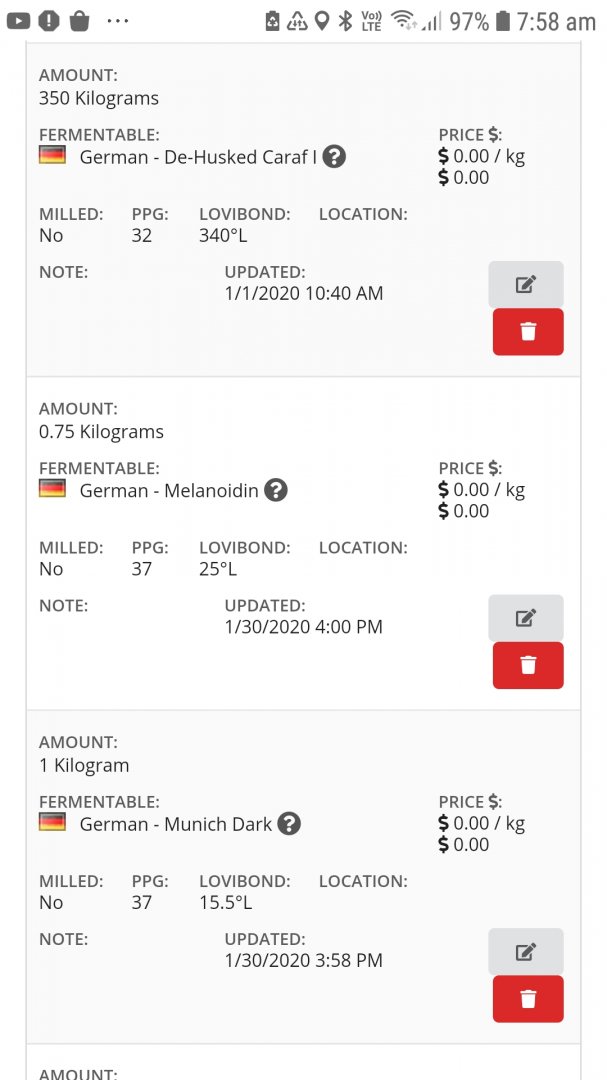Screen dimensions: 607x1080
Task: Tap the battery icon in status bar
Action: (x=502, y=21)
